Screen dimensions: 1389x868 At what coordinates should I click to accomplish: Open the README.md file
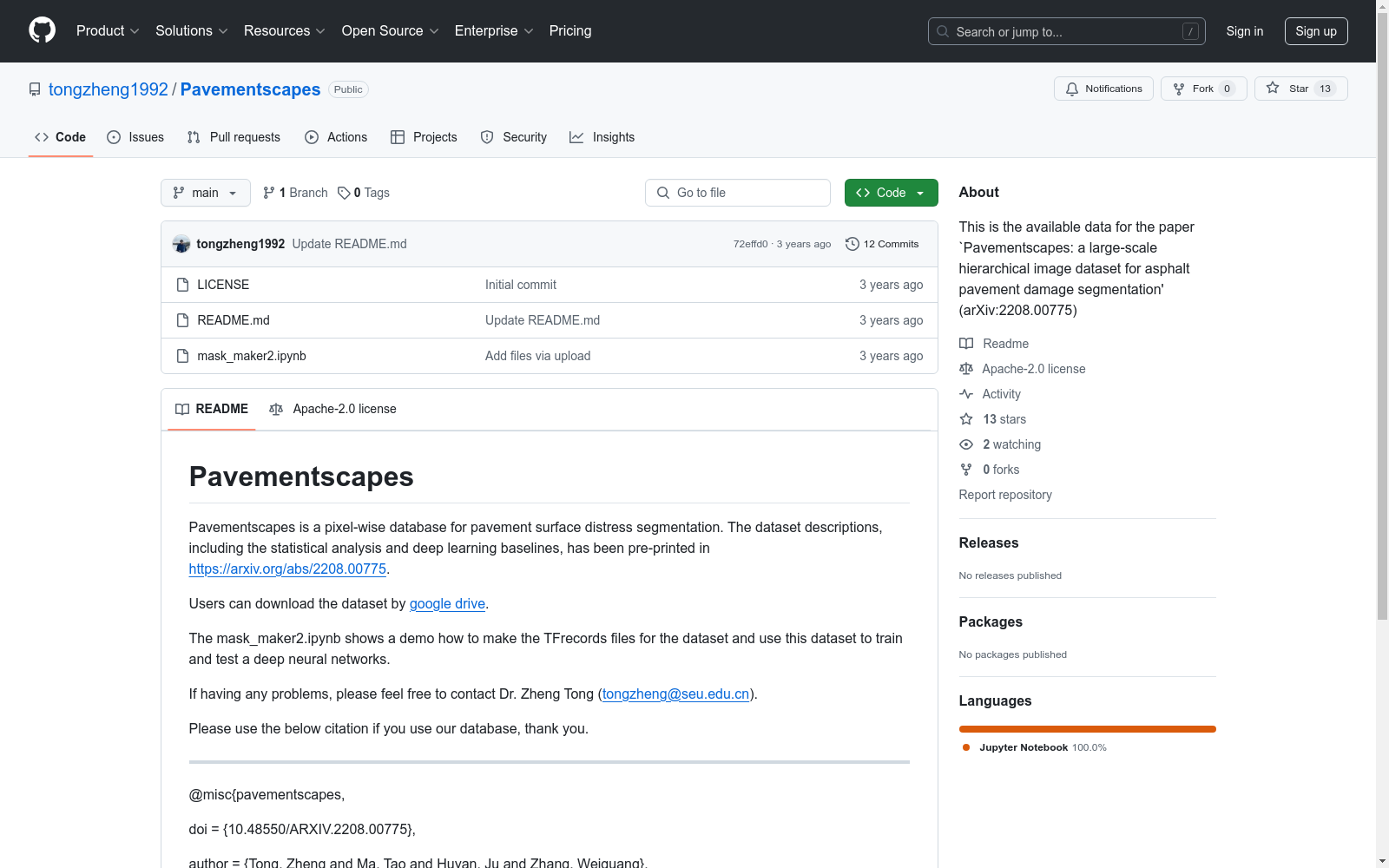click(x=234, y=320)
